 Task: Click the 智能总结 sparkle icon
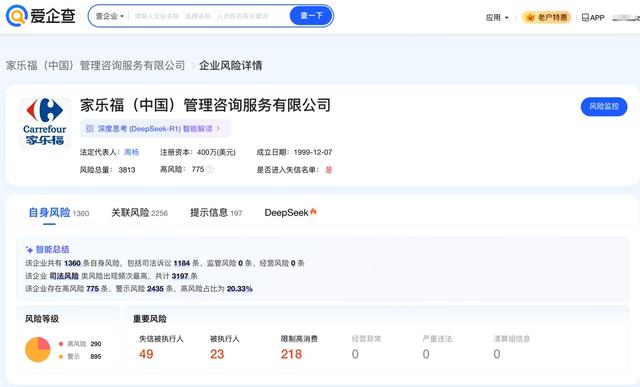pos(29,249)
